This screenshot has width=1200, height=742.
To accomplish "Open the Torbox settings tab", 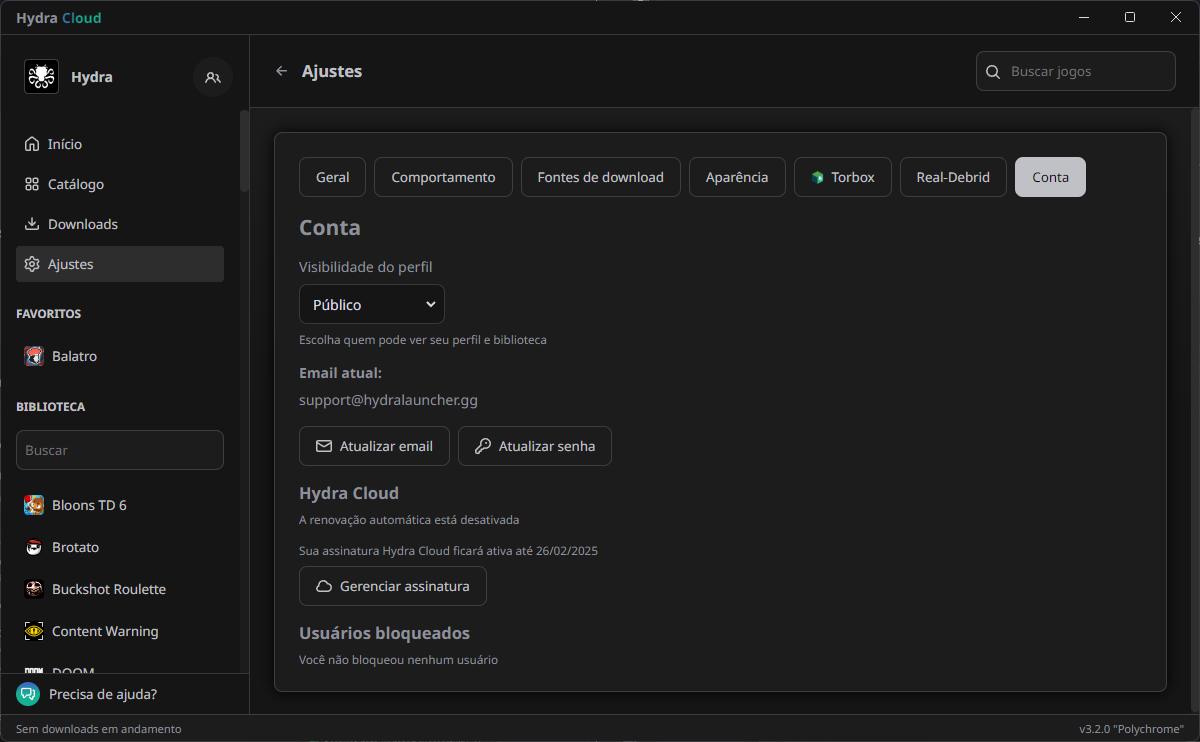I will click(842, 177).
